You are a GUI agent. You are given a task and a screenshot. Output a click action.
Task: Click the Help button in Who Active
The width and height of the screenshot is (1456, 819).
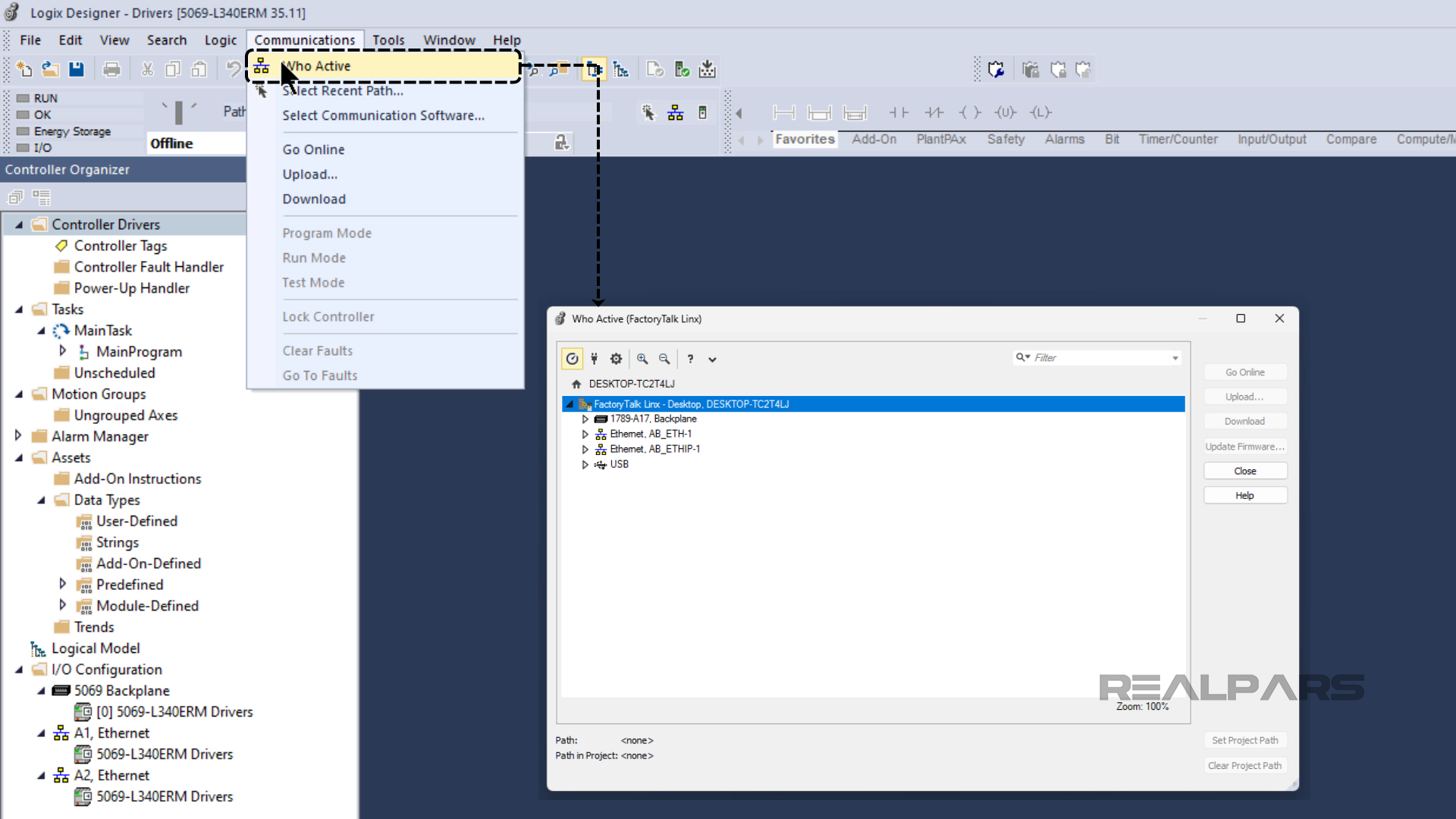pos(1245,495)
